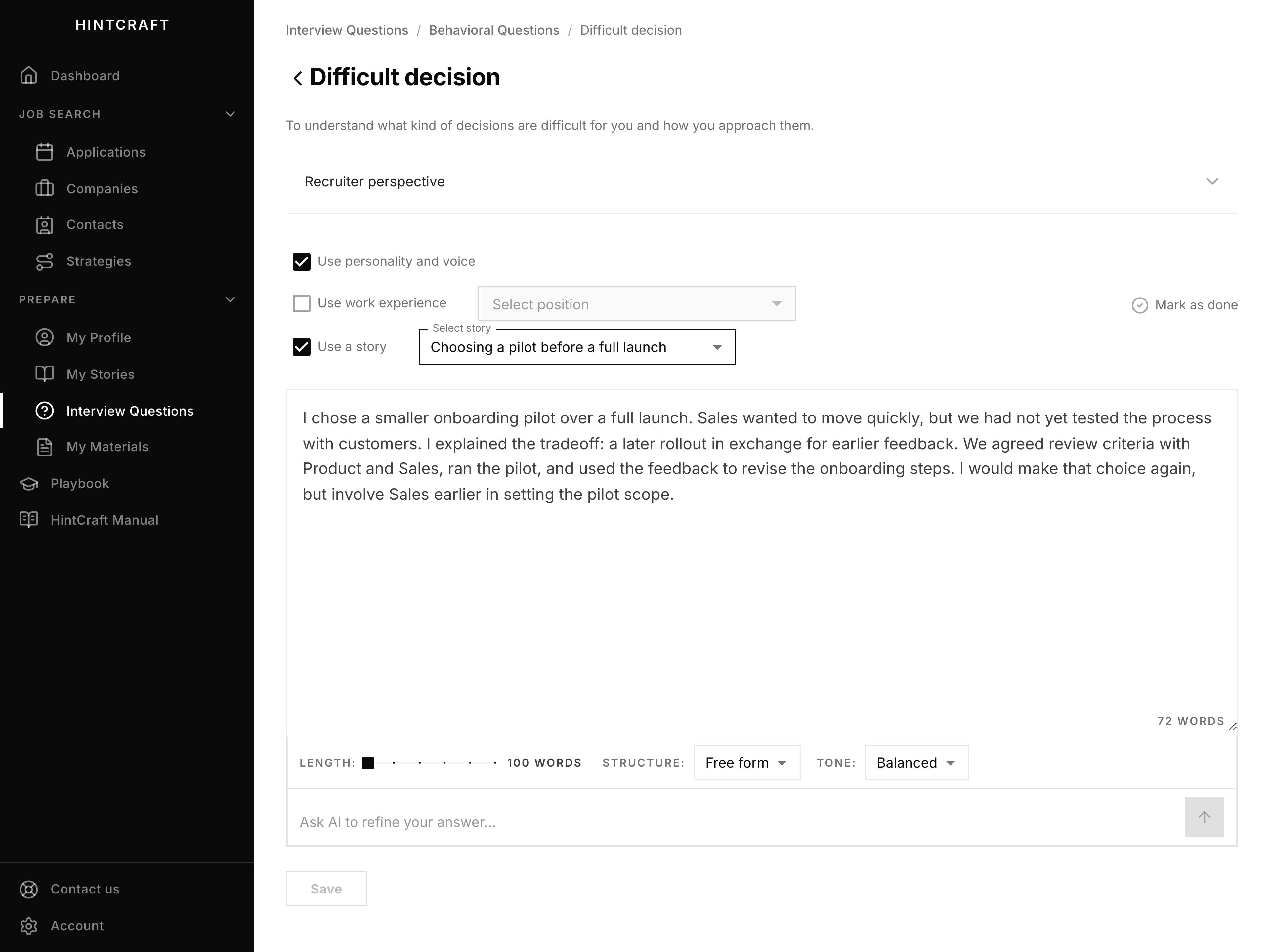Click the textarea resize handle corner
Screen dimensions: 1270x952
coord(1232,727)
